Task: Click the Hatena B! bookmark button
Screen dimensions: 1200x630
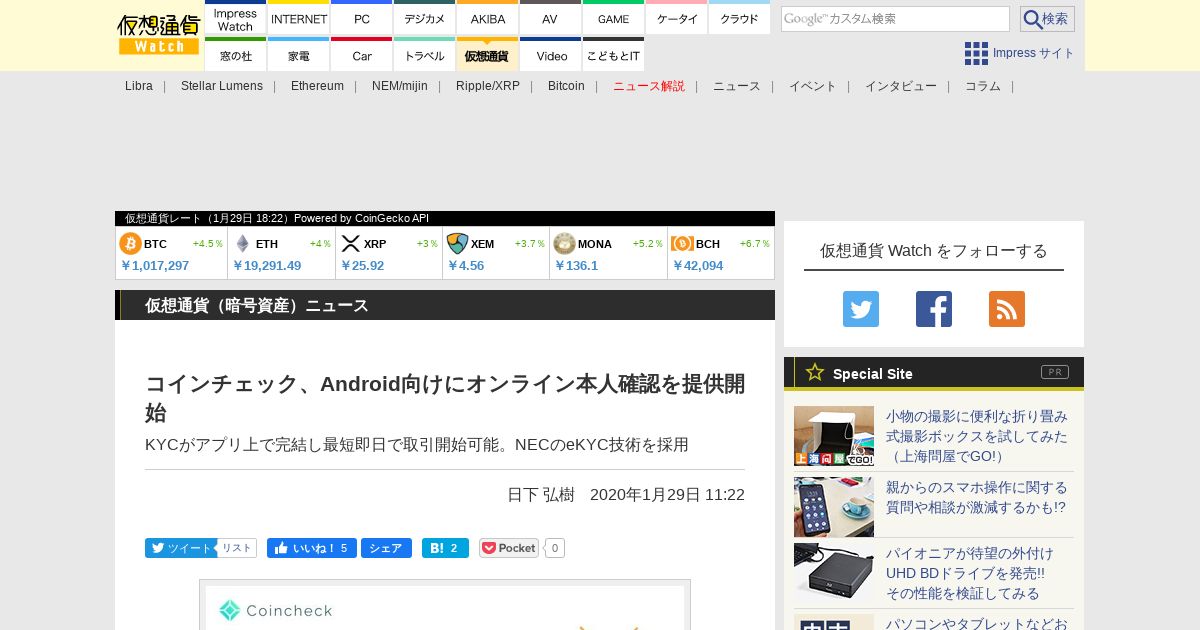Action: pyautogui.click(x=445, y=548)
